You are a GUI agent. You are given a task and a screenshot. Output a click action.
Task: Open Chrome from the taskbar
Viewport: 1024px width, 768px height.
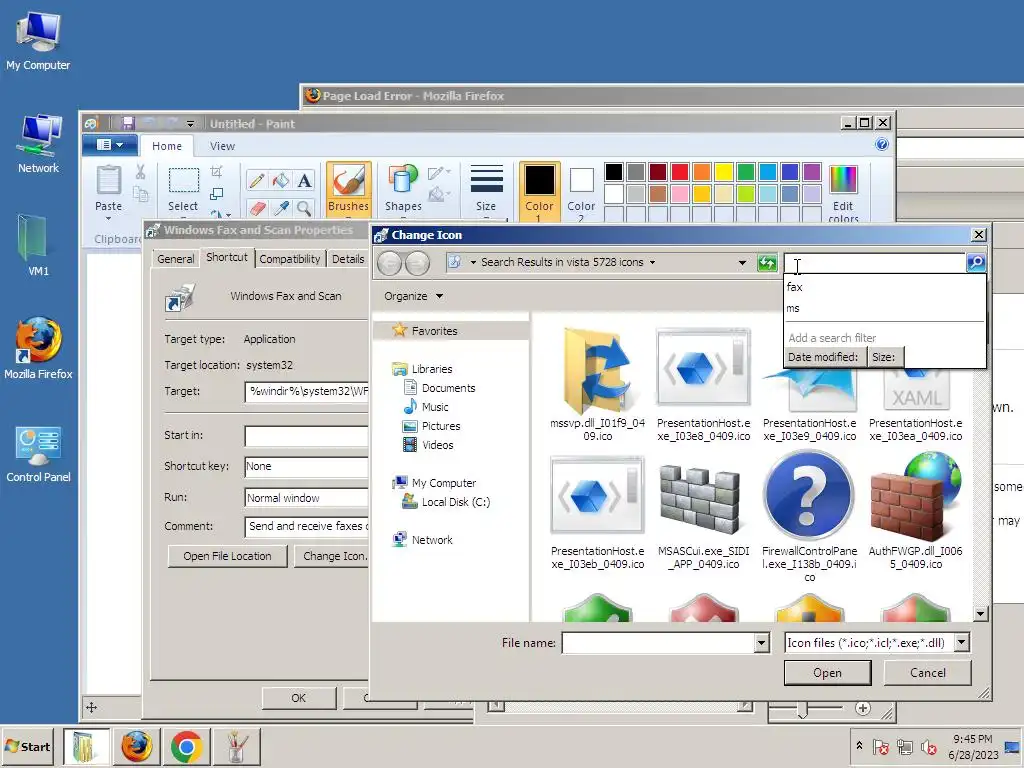click(186, 746)
